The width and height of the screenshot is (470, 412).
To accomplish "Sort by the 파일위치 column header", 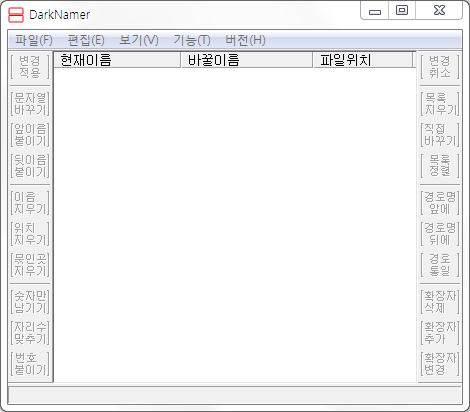I will (x=363, y=60).
